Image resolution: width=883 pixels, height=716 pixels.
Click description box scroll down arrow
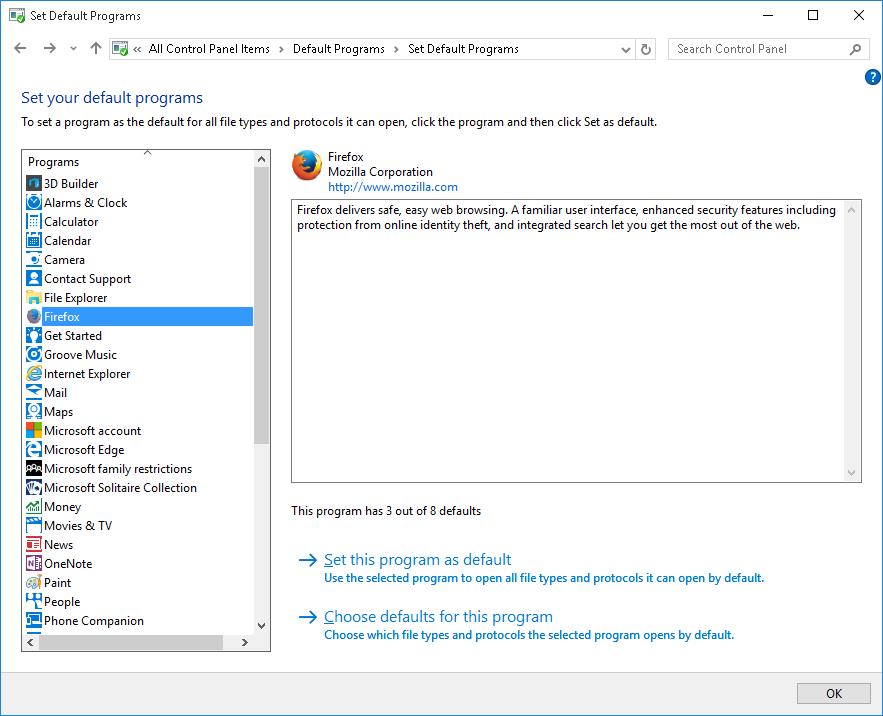851,473
